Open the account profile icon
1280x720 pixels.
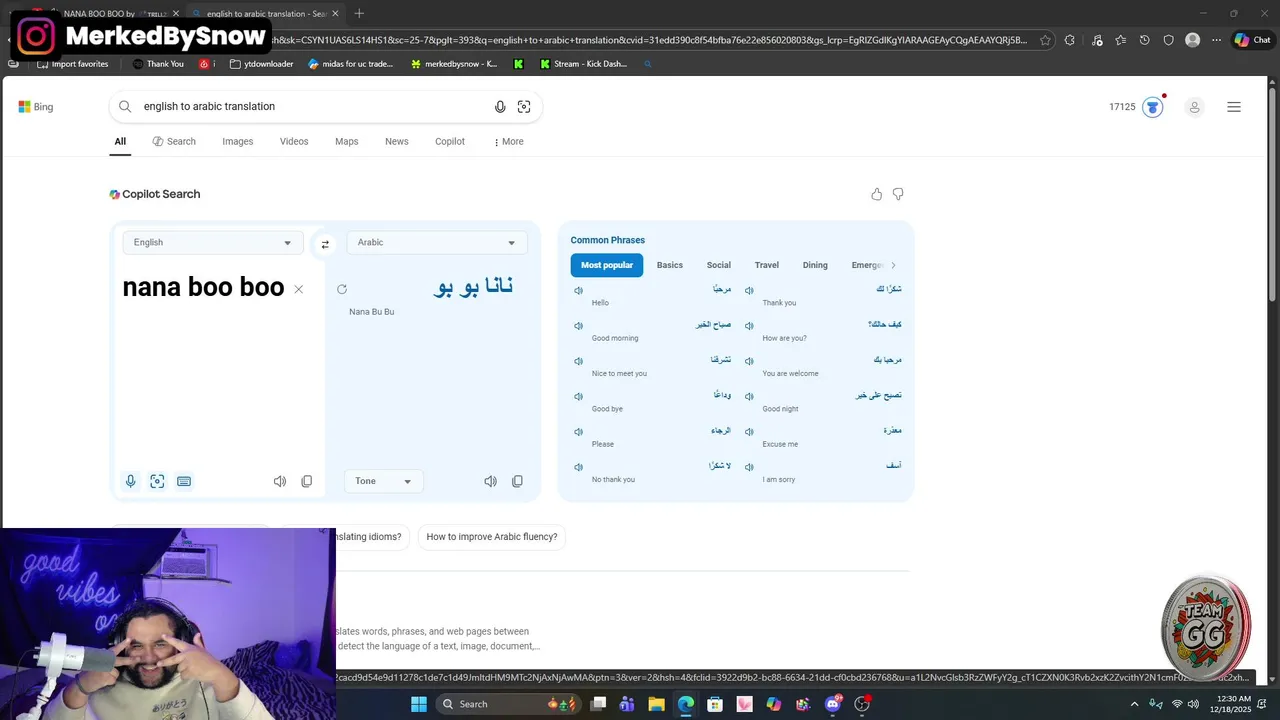point(1194,107)
